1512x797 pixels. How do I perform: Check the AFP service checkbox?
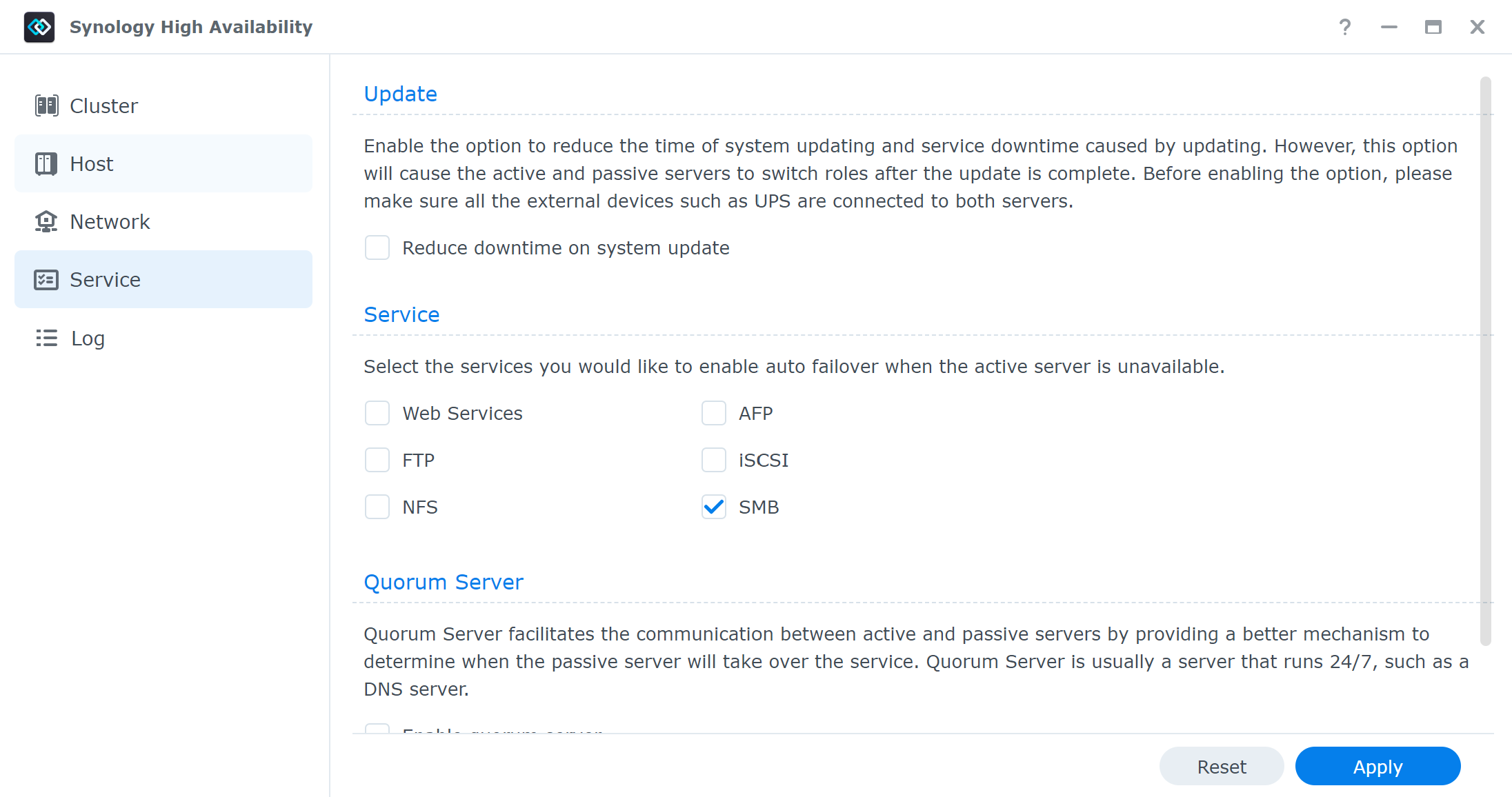714,413
